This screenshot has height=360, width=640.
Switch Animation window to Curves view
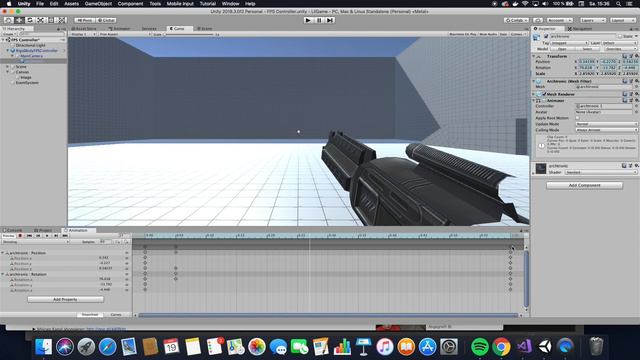116,315
